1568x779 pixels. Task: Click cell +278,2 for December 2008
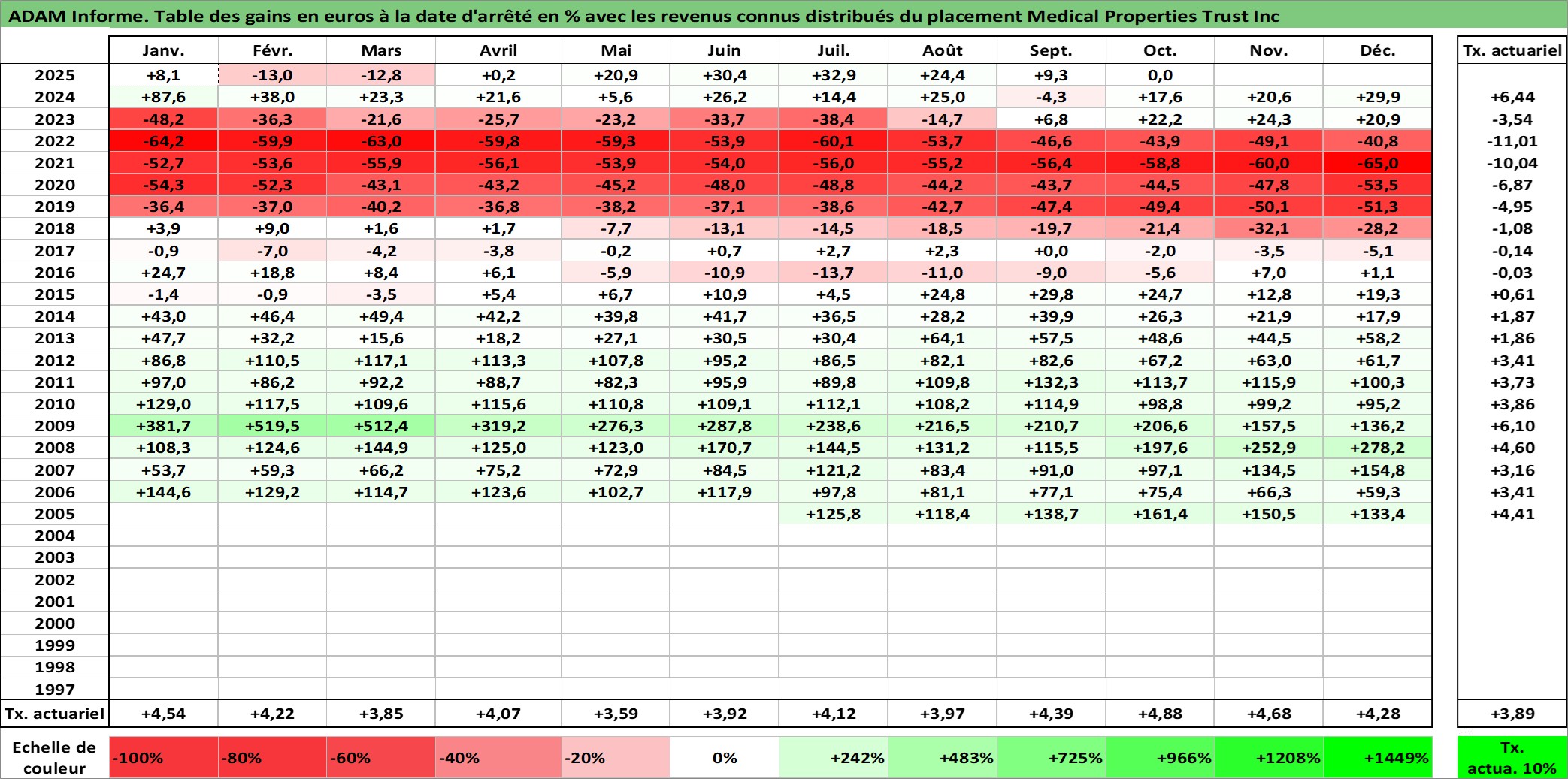[1377, 448]
